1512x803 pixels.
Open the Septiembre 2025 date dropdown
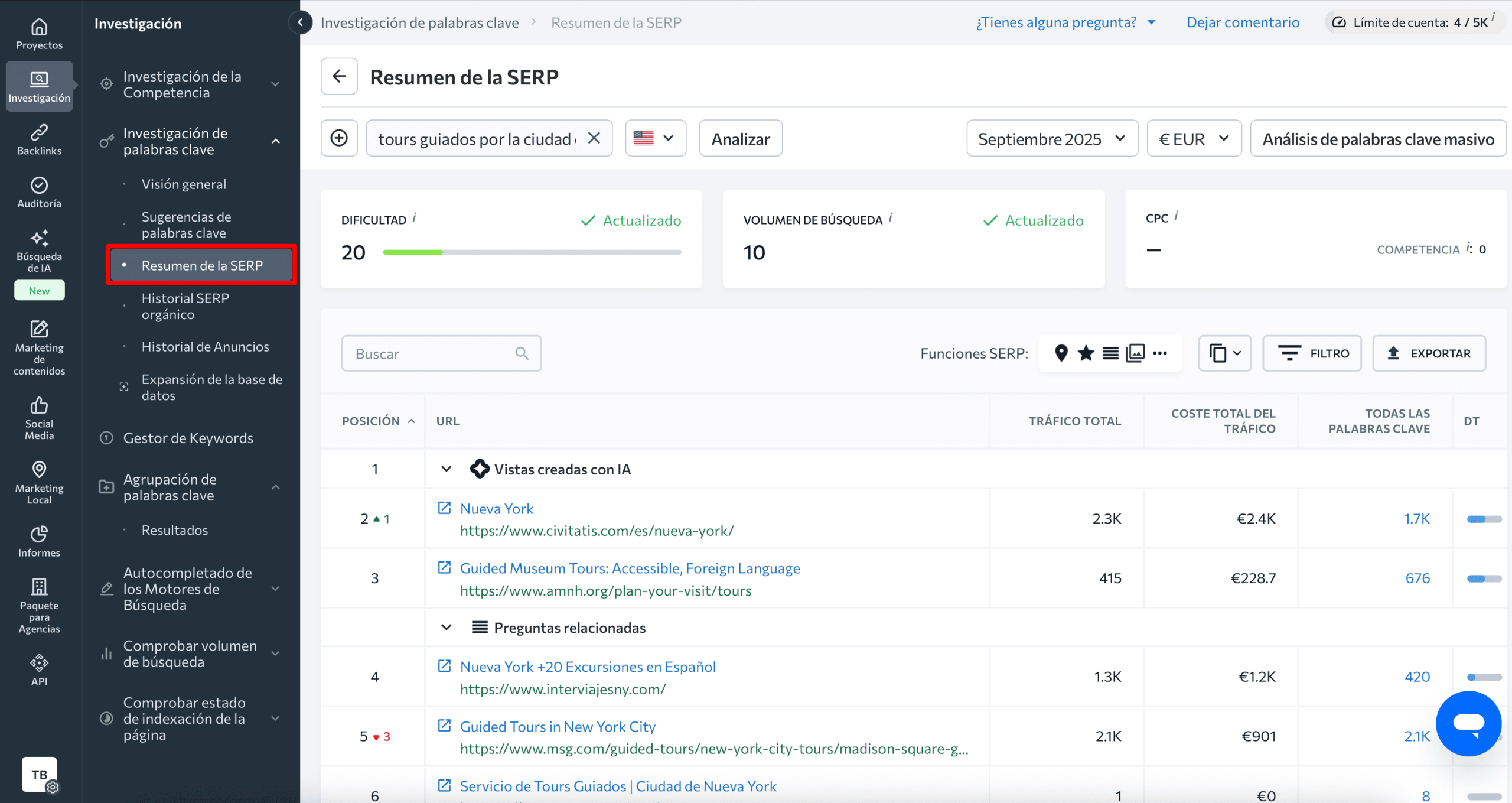click(x=1052, y=139)
